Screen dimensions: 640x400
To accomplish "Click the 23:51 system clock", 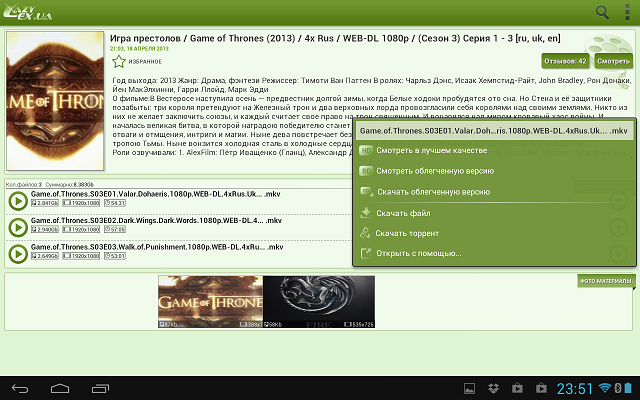I will coord(575,389).
